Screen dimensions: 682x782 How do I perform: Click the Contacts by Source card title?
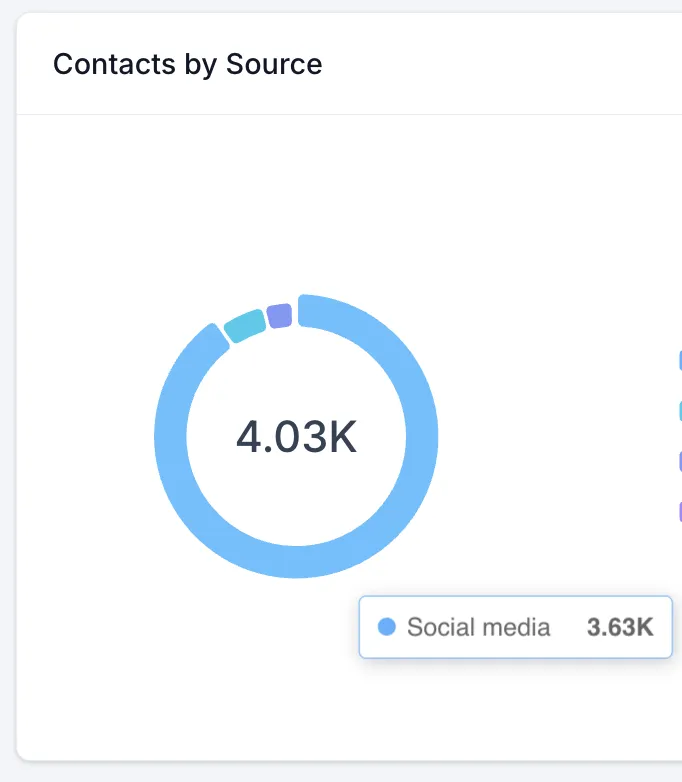(x=187, y=64)
